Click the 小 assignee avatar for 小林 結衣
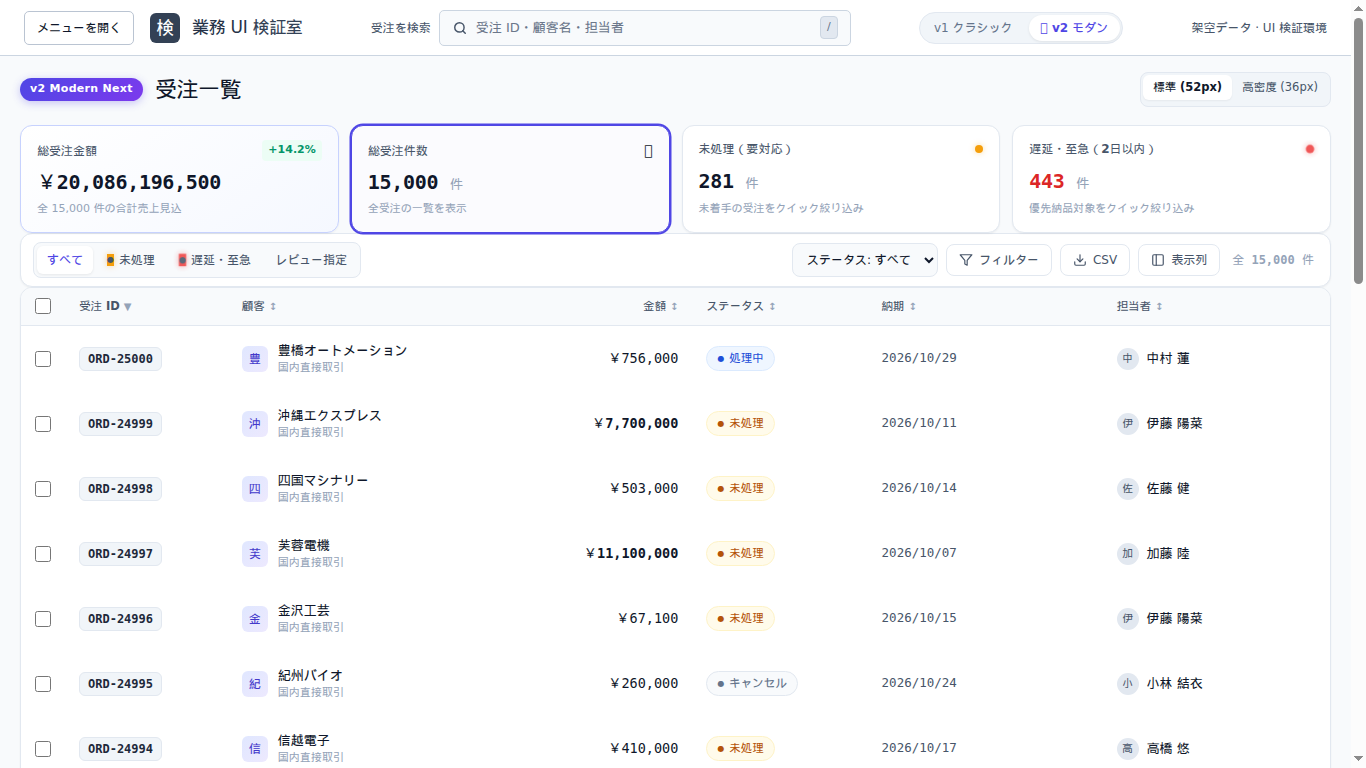 click(1128, 684)
